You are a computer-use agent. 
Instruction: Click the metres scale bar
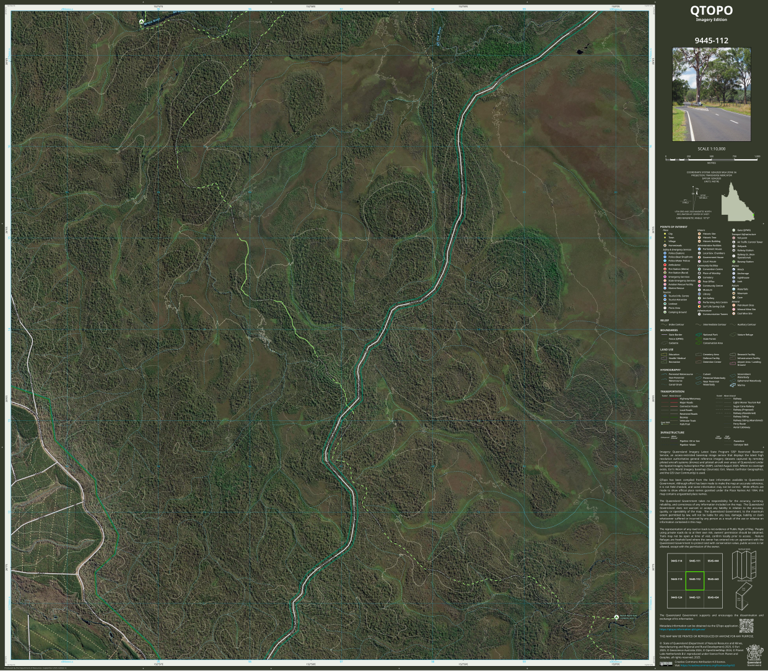click(x=712, y=159)
